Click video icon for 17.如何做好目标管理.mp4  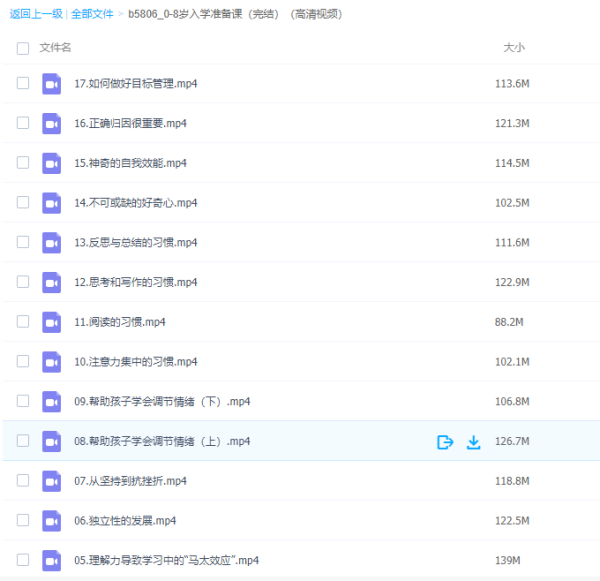coord(52,84)
